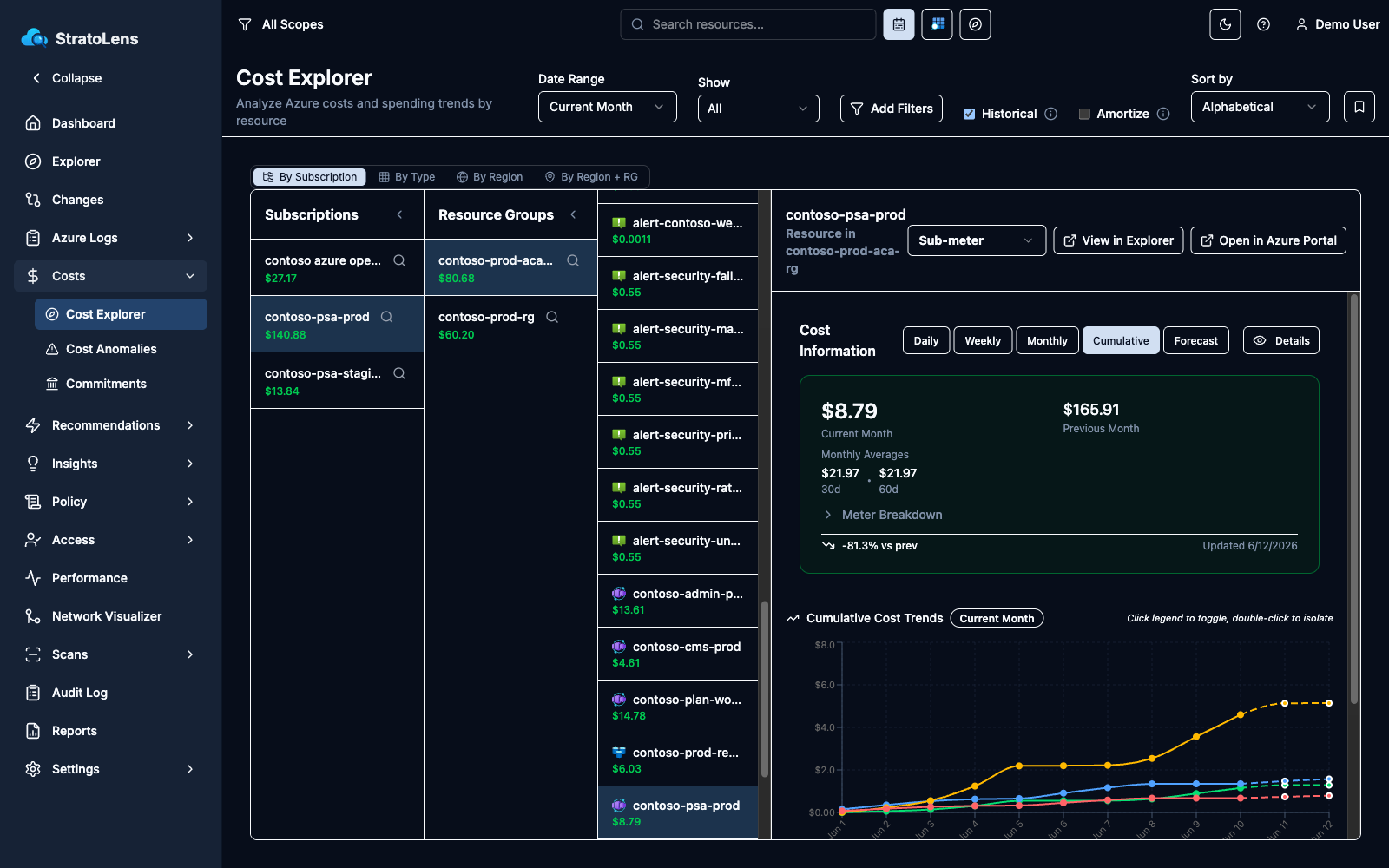1389x868 pixels.
Task: Expand Azure Logs in sidebar
Action: coord(111,238)
